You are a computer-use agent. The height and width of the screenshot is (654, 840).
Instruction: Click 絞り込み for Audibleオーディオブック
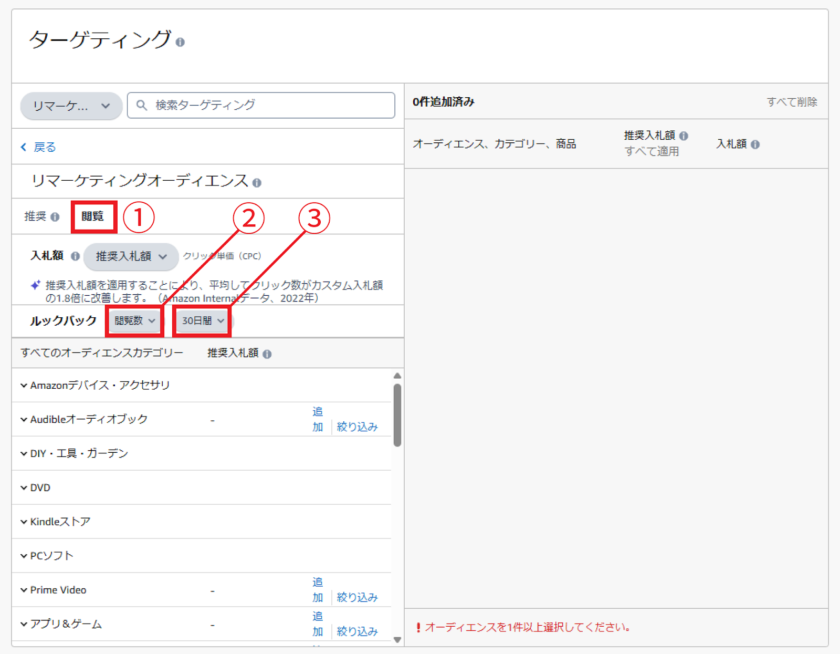coord(357,426)
